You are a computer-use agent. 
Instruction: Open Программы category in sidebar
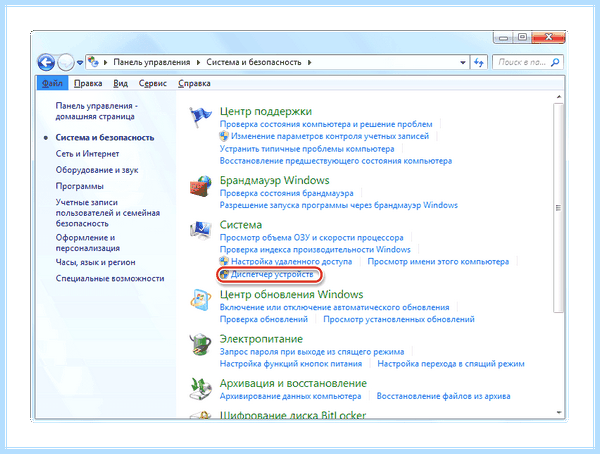(x=80, y=186)
